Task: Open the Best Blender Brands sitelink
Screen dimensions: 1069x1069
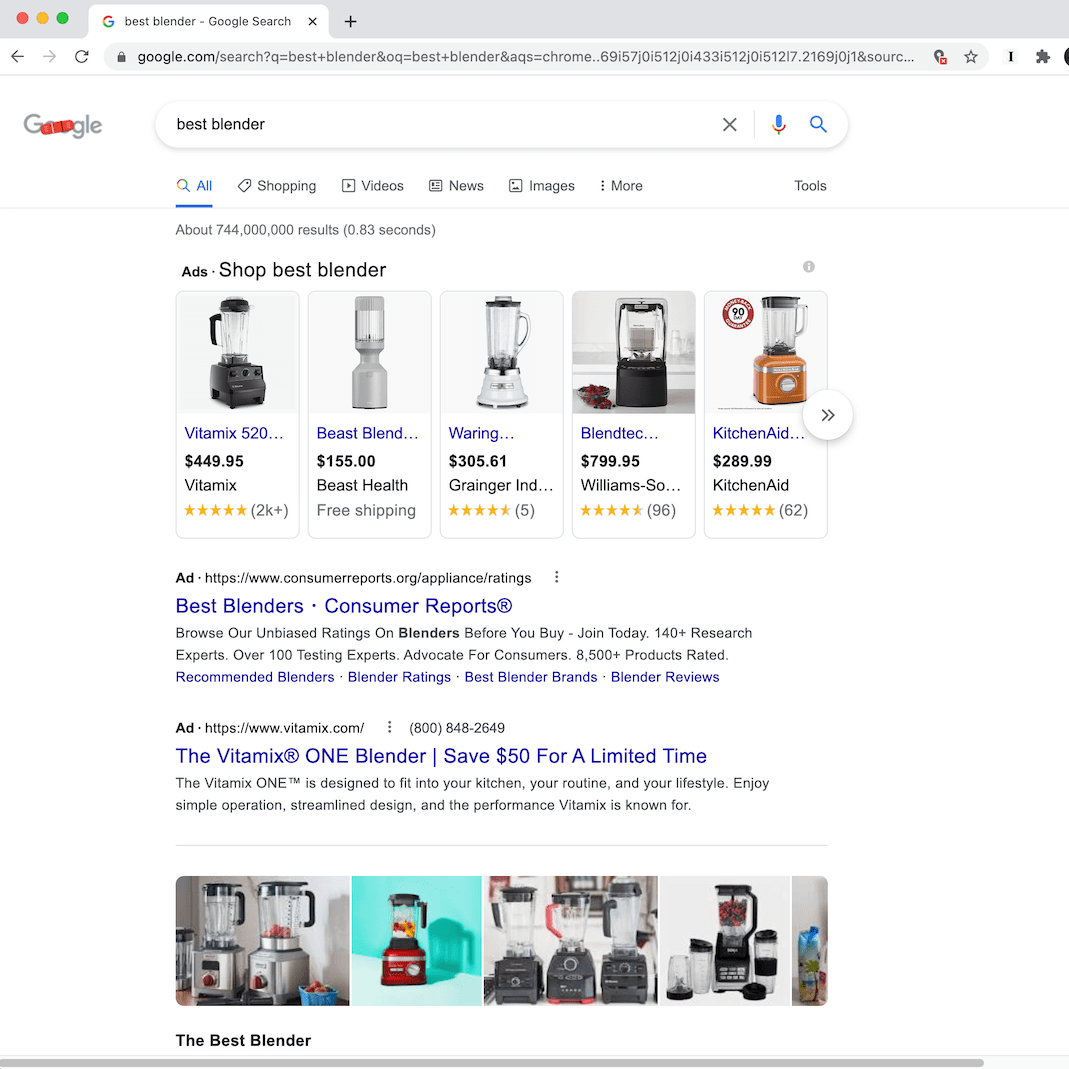Action: point(531,677)
